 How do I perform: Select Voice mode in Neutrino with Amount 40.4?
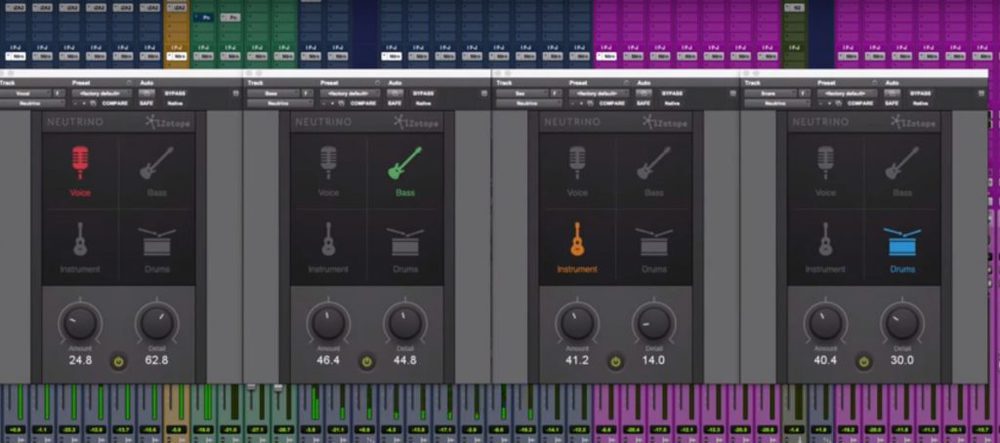[x=826, y=170]
